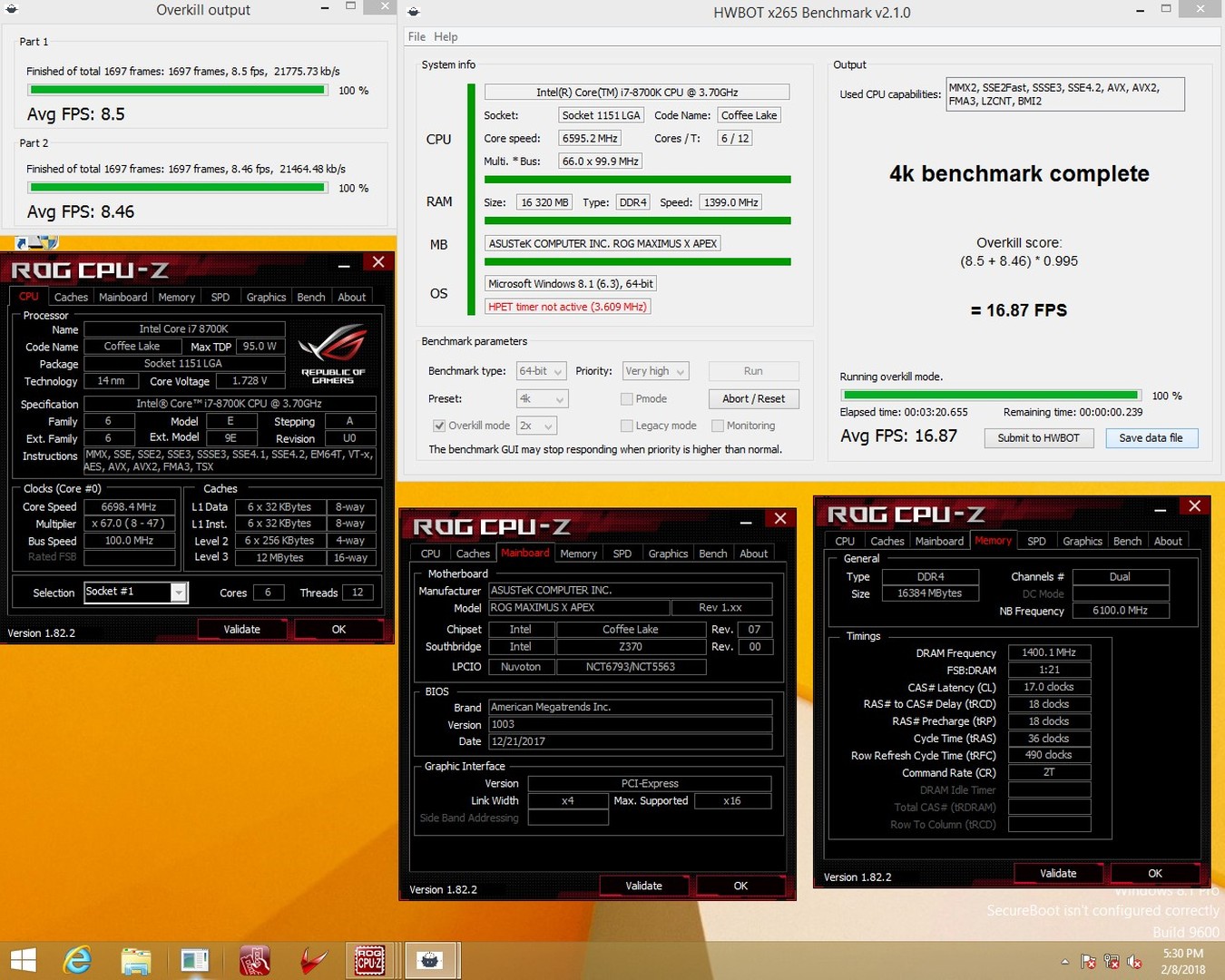Screen dimensions: 1225x980
Task: Enable the Legacy mode checkbox
Action: 626,426
